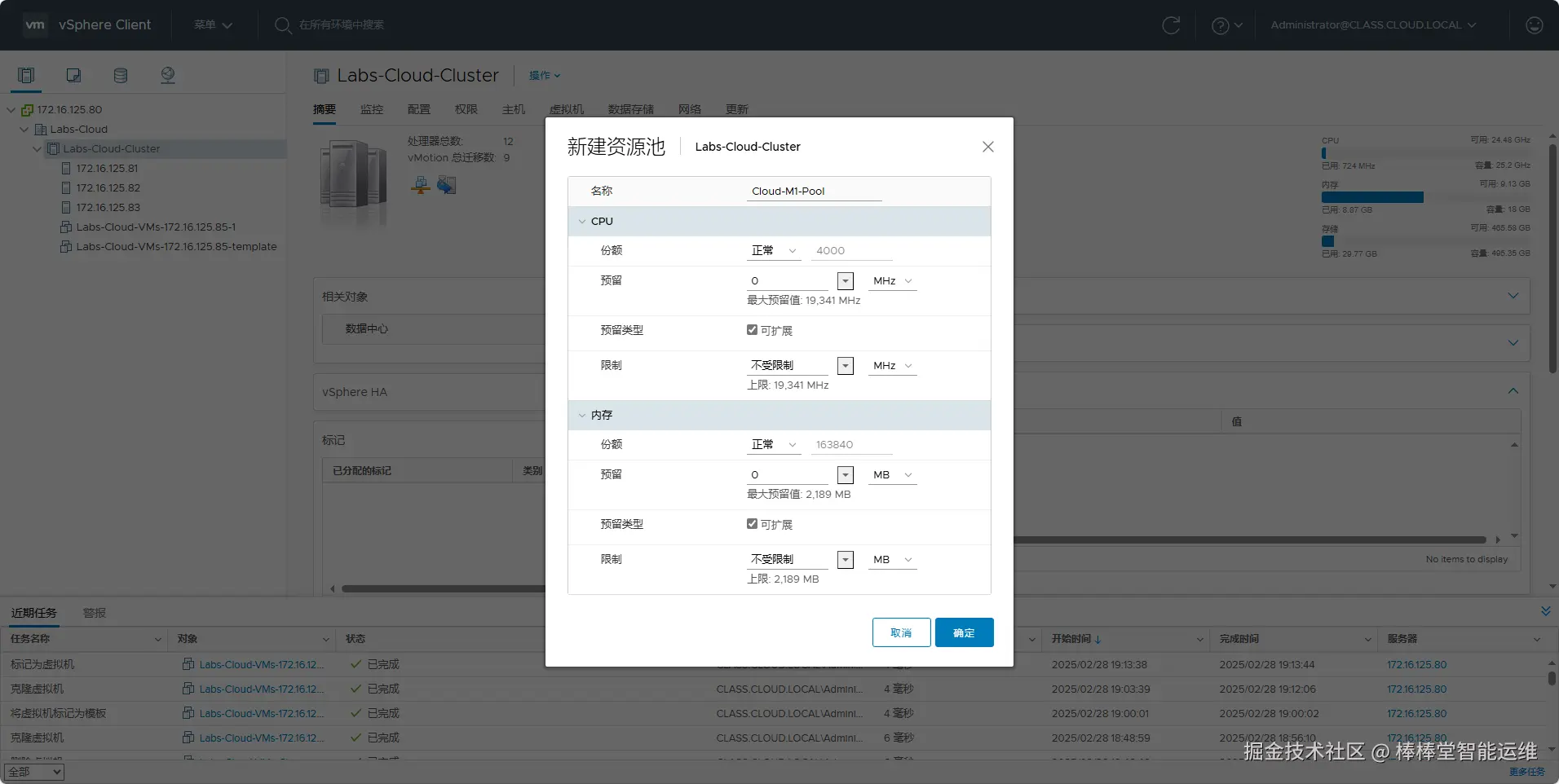
Task: Open the CPU limit MHz unit dropdown
Action: (892, 366)
